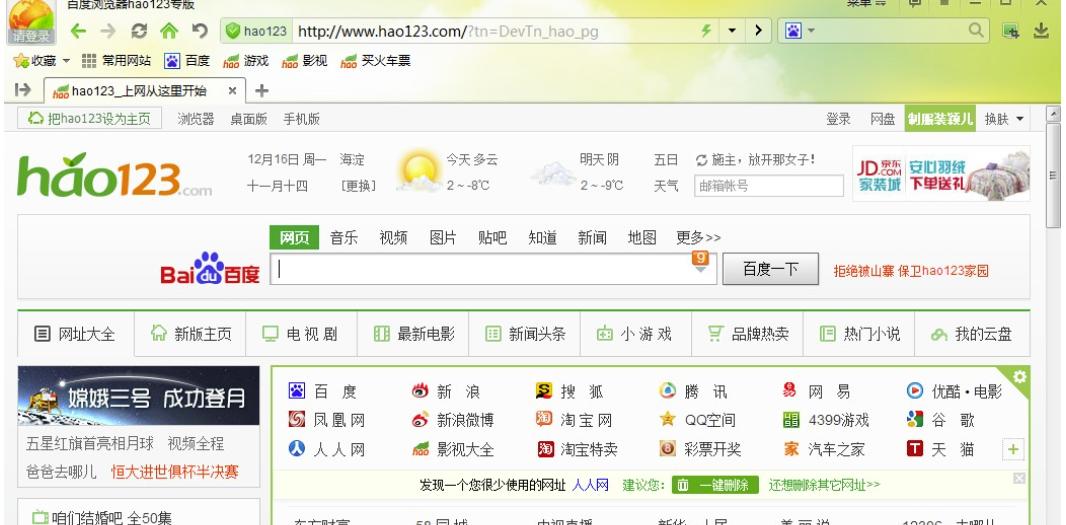Click the lightning speed mode icon
Screen dimensions: 1066x525
(x=706, y=31)
